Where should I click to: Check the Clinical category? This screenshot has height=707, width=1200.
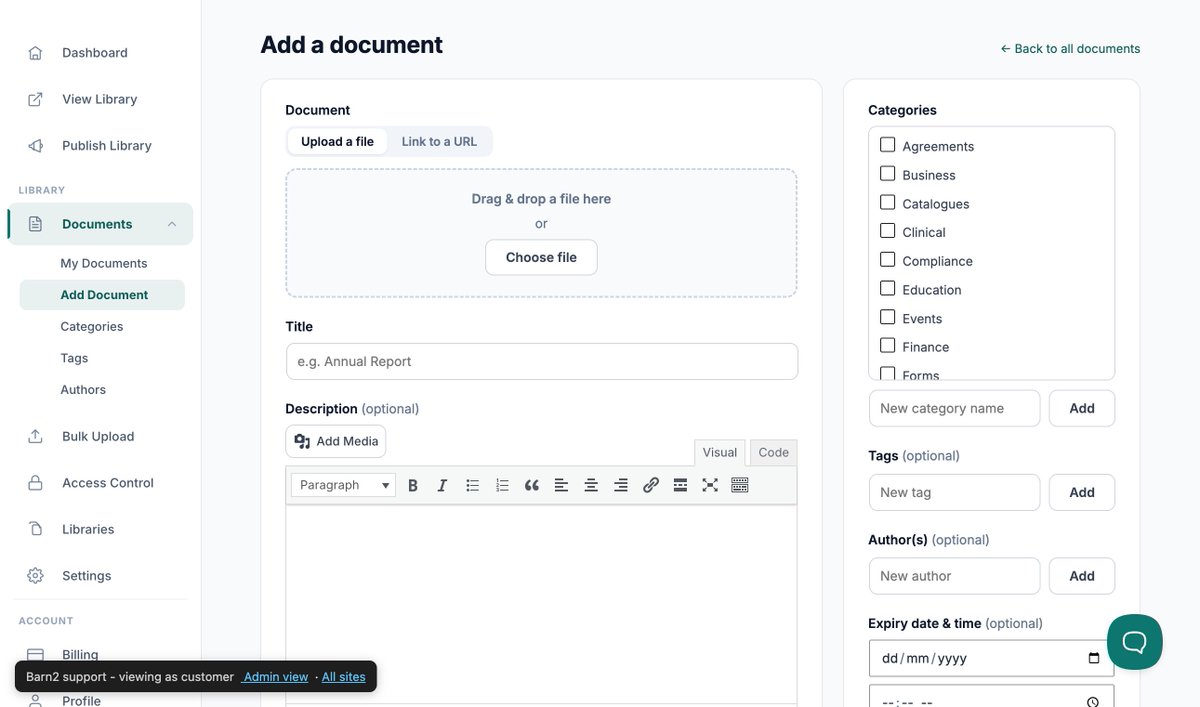(887, 231)
